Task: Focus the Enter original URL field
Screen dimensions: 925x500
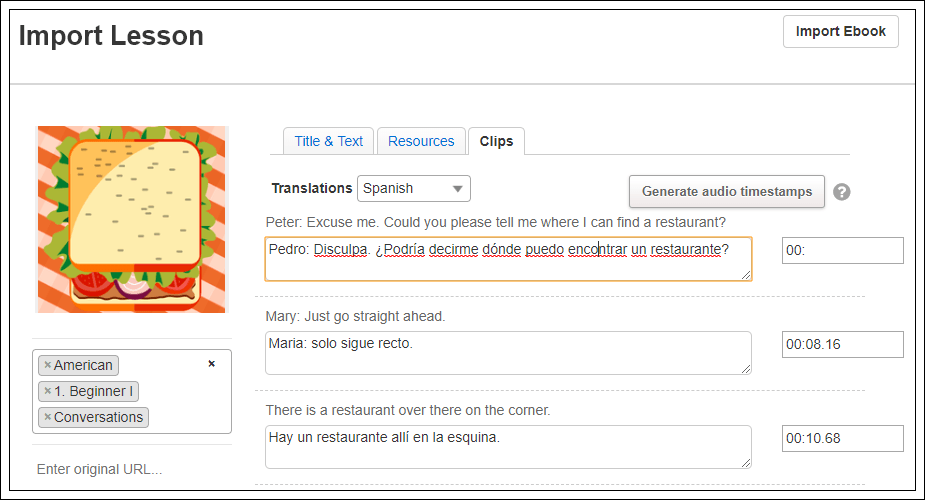Action: coord(132,469)
